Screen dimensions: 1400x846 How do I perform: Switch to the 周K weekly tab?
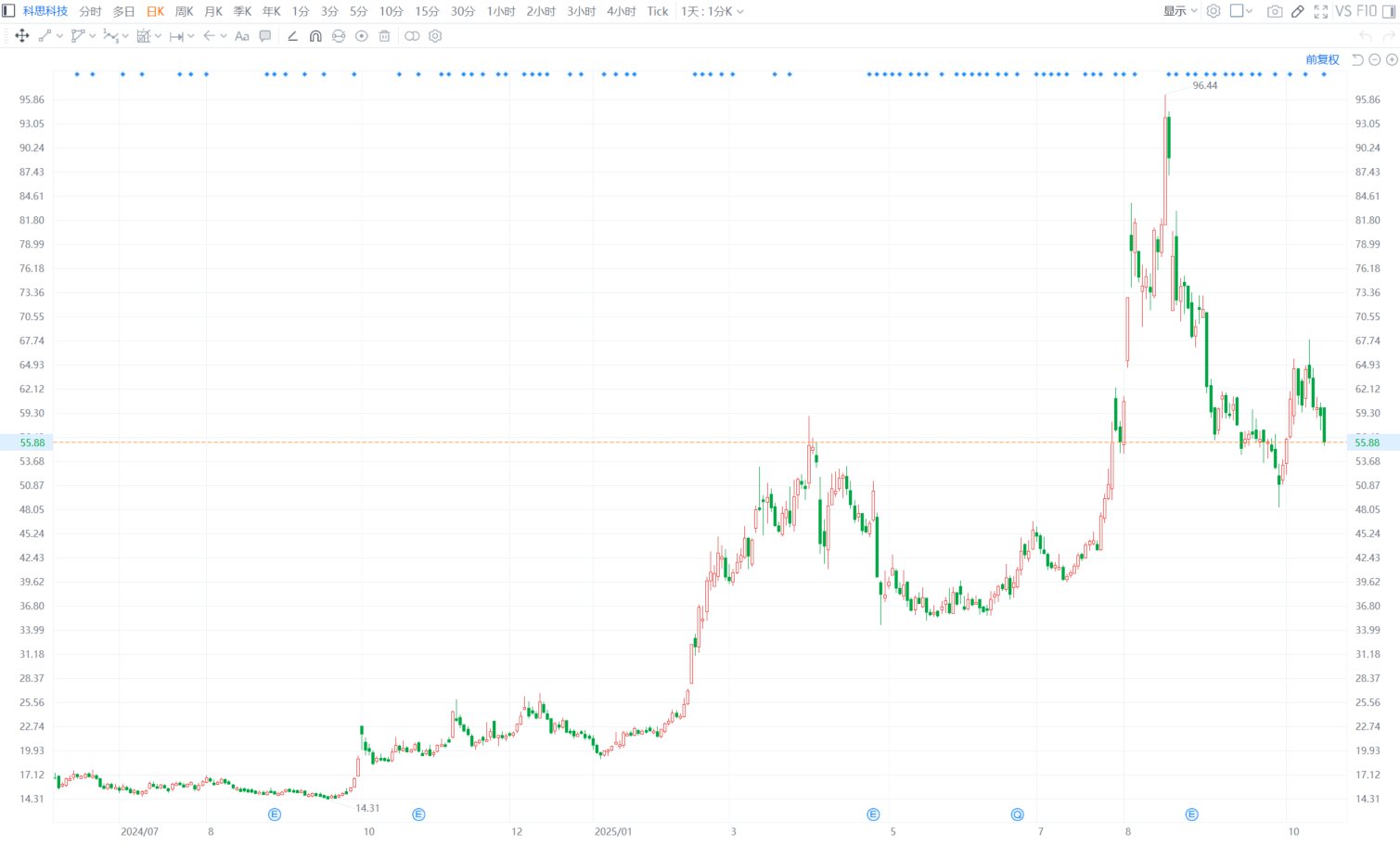pos(185,11)
